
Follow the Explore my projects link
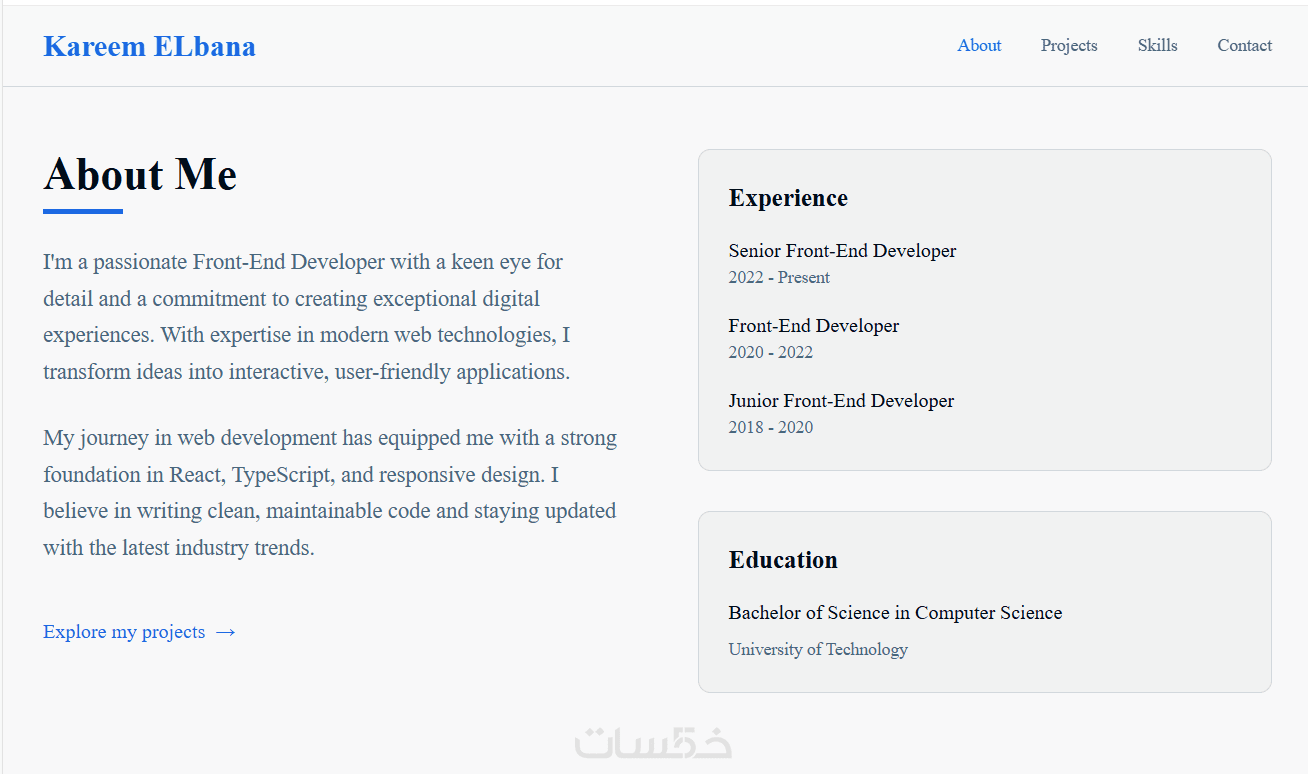tap(124, 632)
